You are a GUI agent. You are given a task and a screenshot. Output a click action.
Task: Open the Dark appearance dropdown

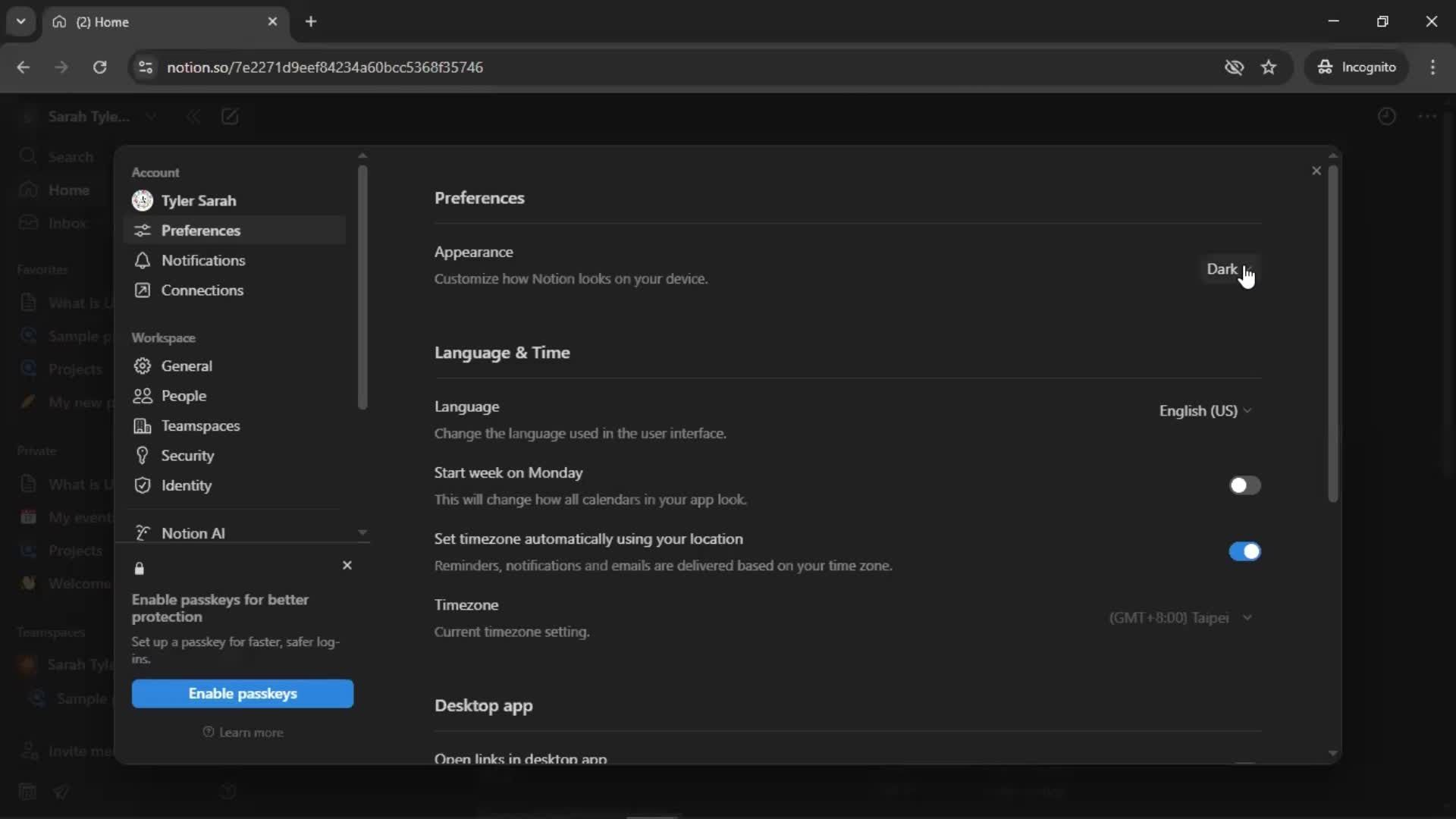pyautogui.click(x=1228, y=269)
